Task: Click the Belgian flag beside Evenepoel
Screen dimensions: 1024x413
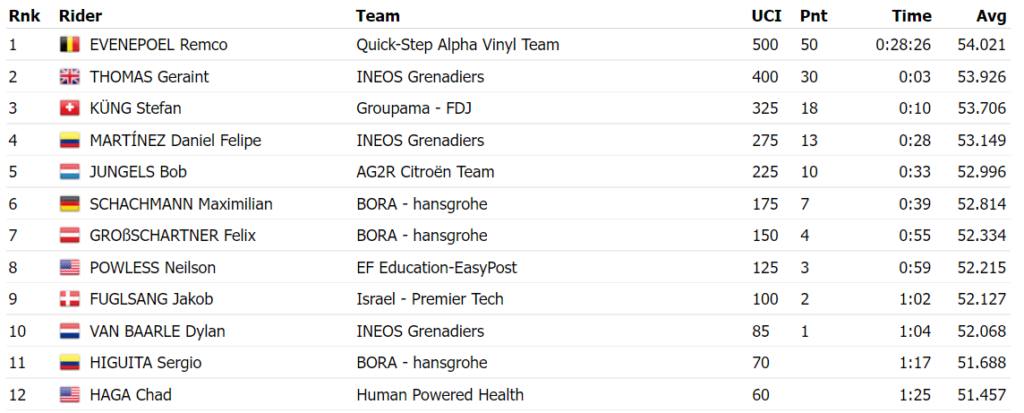Action: (69, 45)
